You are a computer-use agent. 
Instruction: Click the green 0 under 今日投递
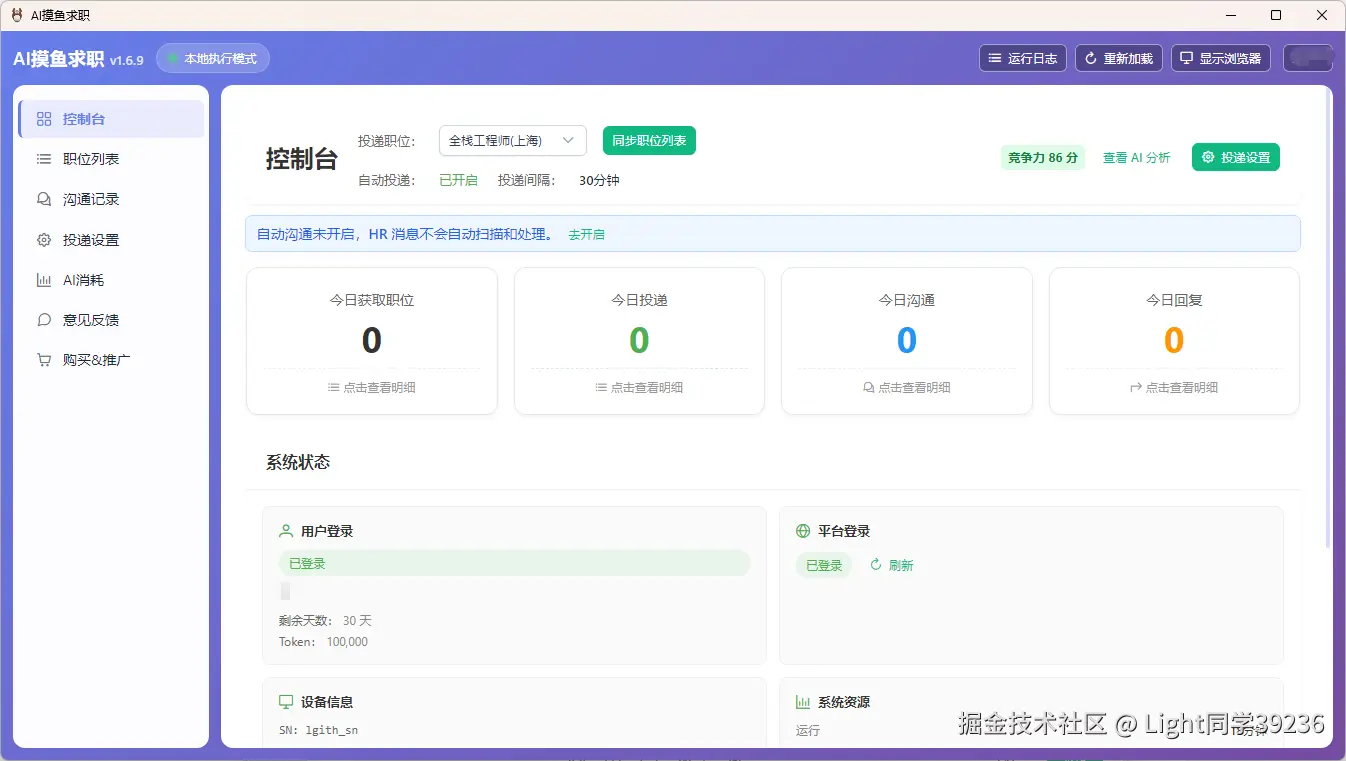[x=639, y=341]
